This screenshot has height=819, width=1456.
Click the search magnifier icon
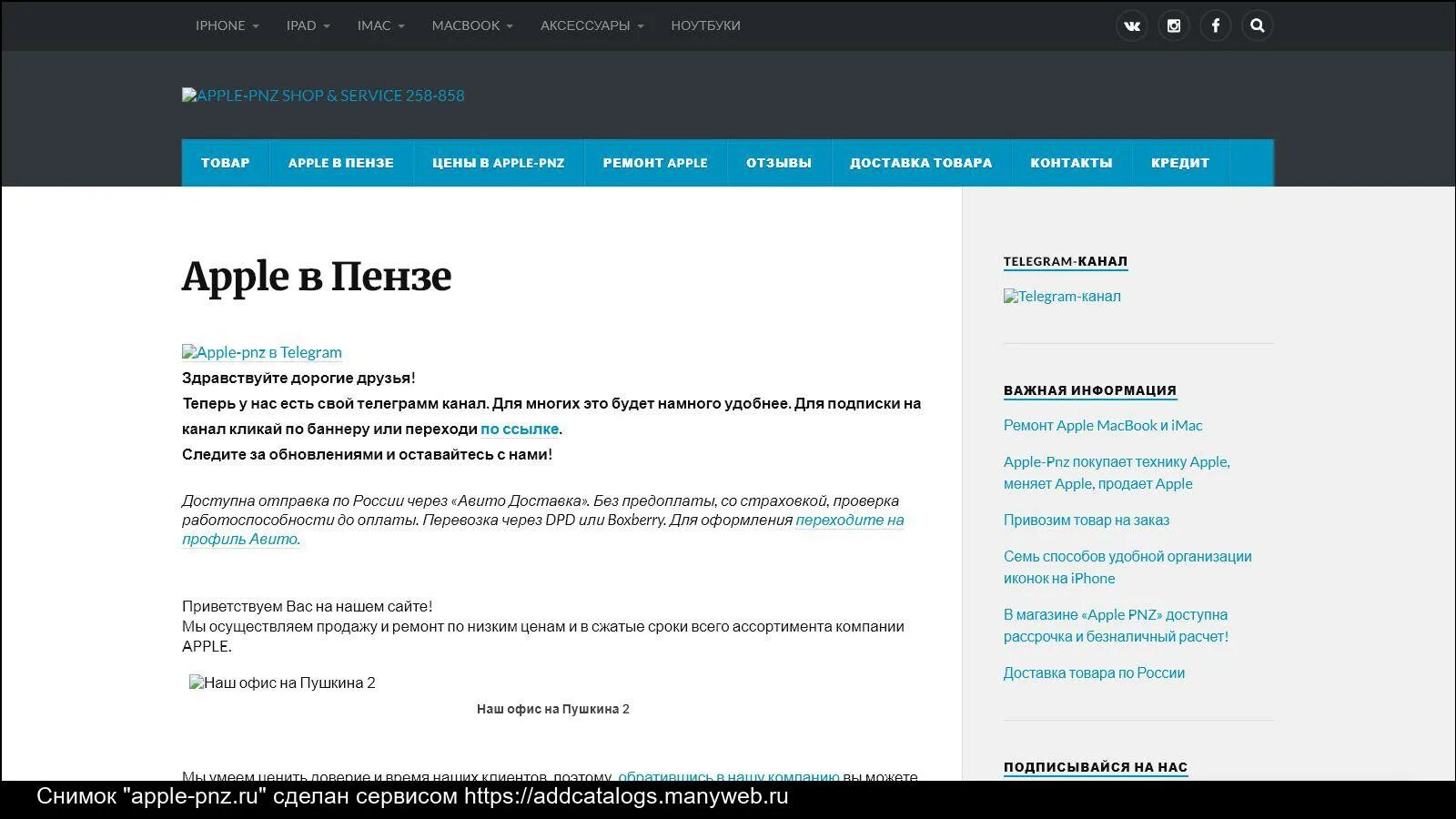1258,25
